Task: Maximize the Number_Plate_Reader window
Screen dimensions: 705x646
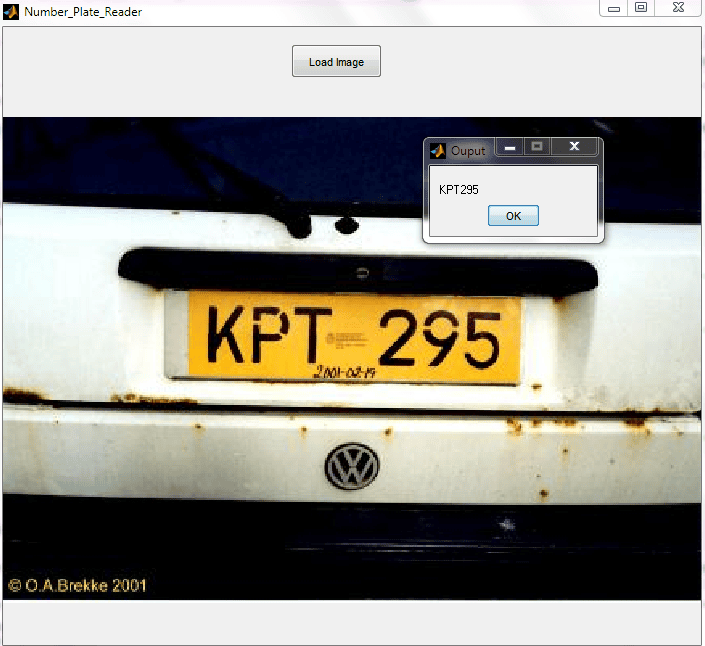Action: click(x=641, y=8)
